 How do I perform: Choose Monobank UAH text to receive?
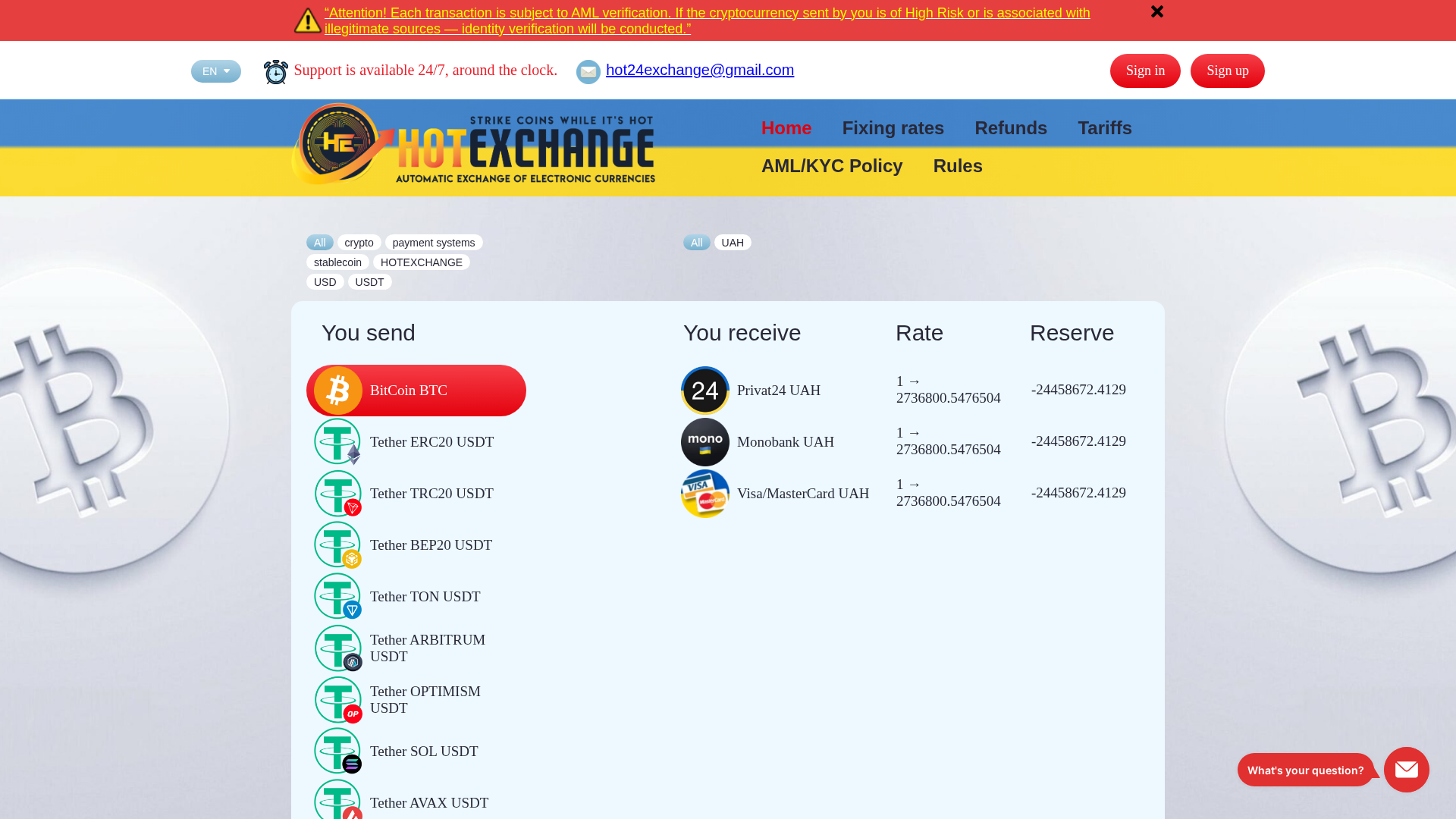click(x=786, y=442)
